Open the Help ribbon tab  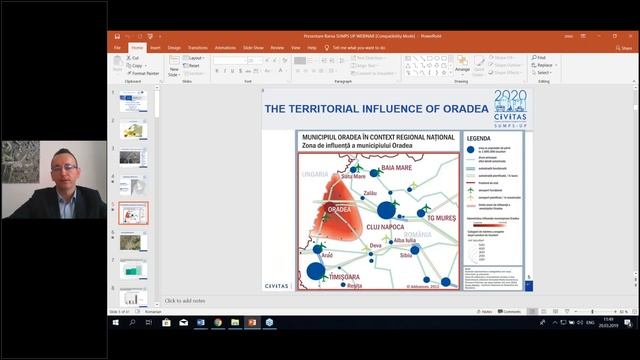pos(312,48)
